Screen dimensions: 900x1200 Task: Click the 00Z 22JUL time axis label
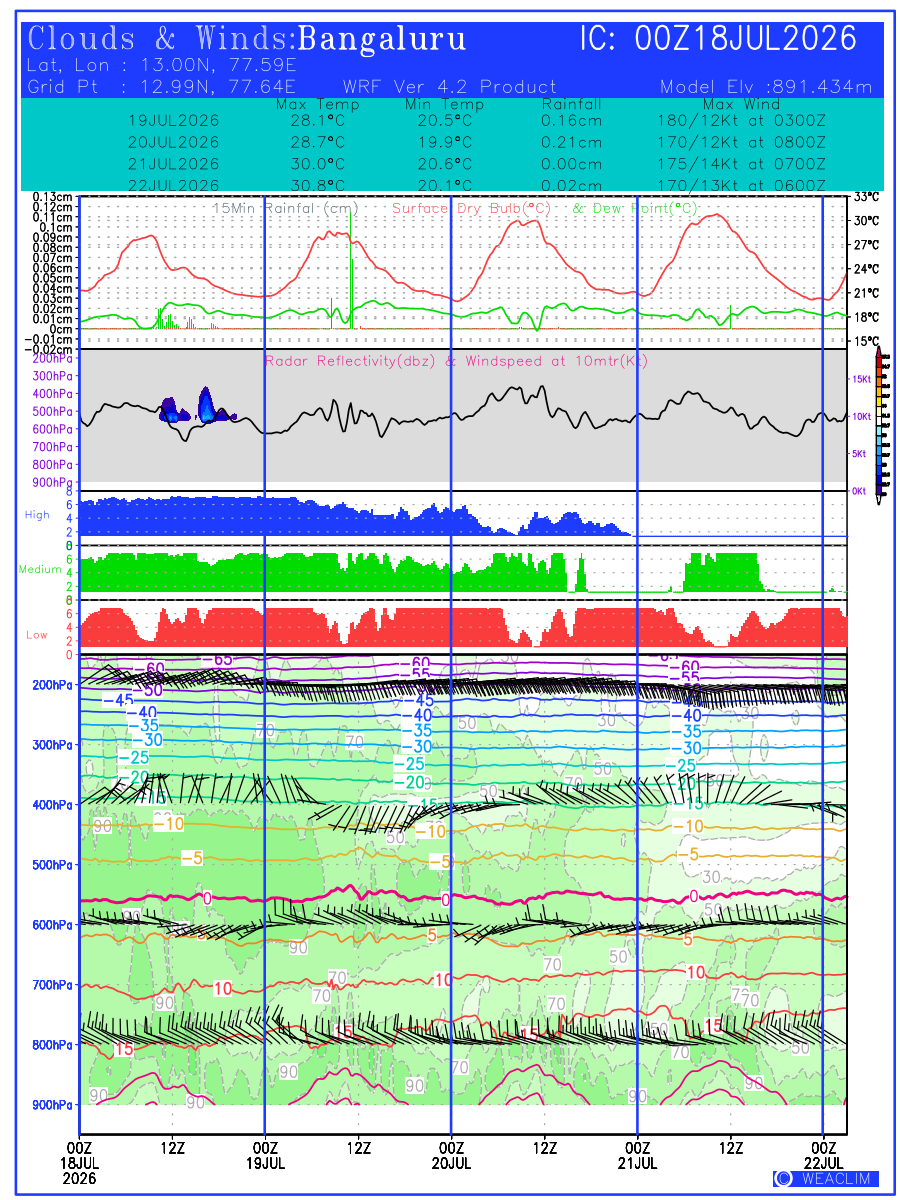(824, 1154)
